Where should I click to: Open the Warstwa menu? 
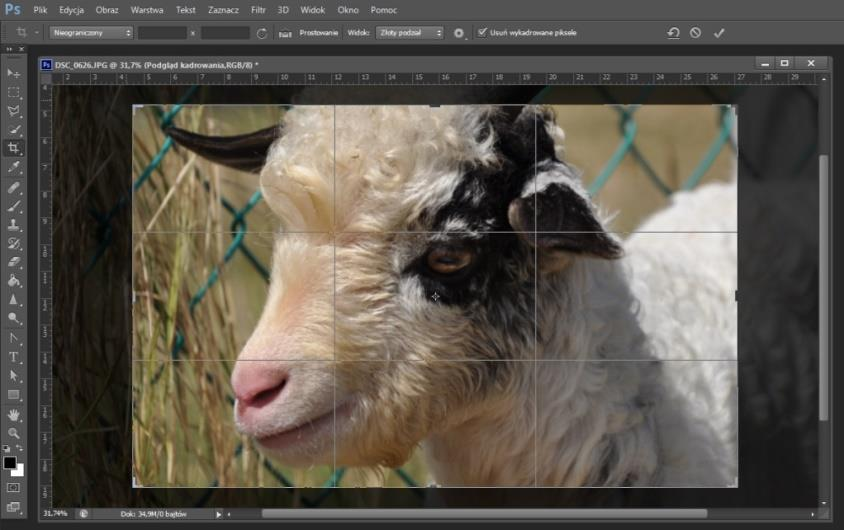click(x=146, y=9)
